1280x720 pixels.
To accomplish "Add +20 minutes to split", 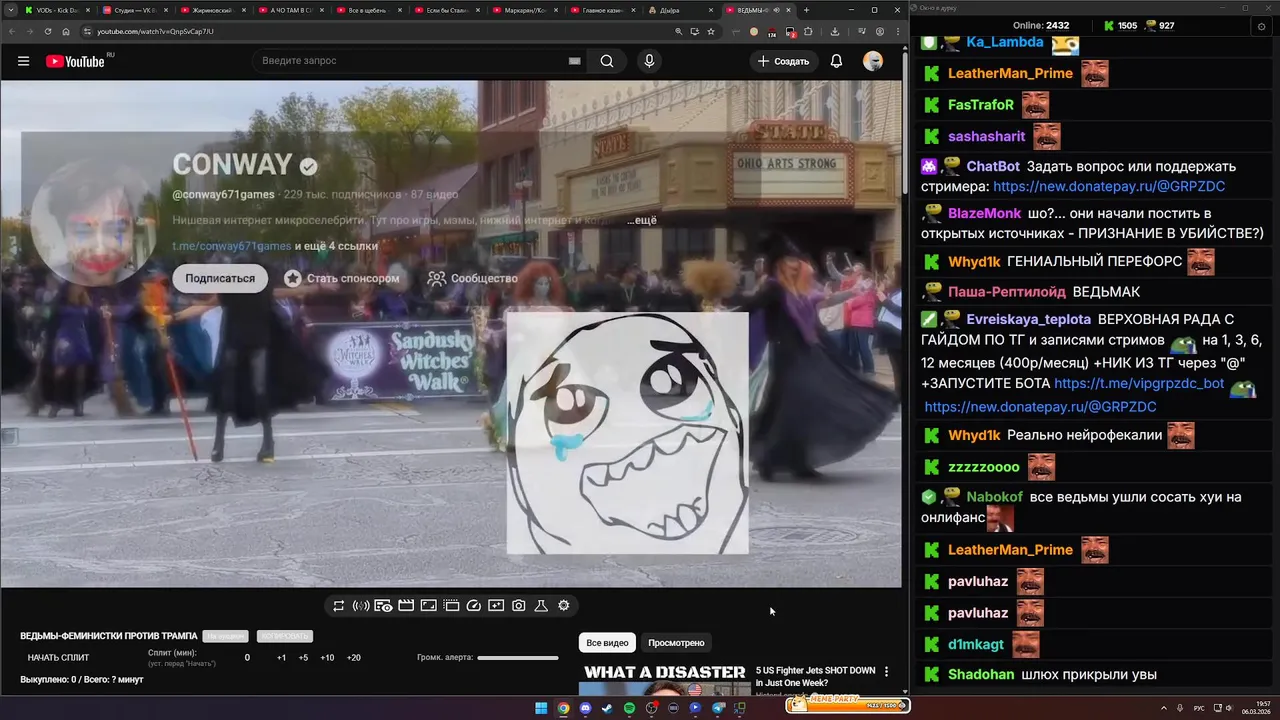I will (x=353, y=658).
